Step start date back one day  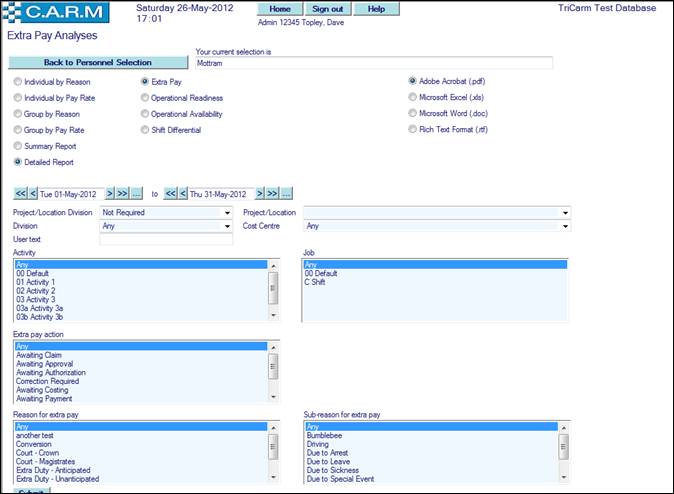[x=33, y=193]
